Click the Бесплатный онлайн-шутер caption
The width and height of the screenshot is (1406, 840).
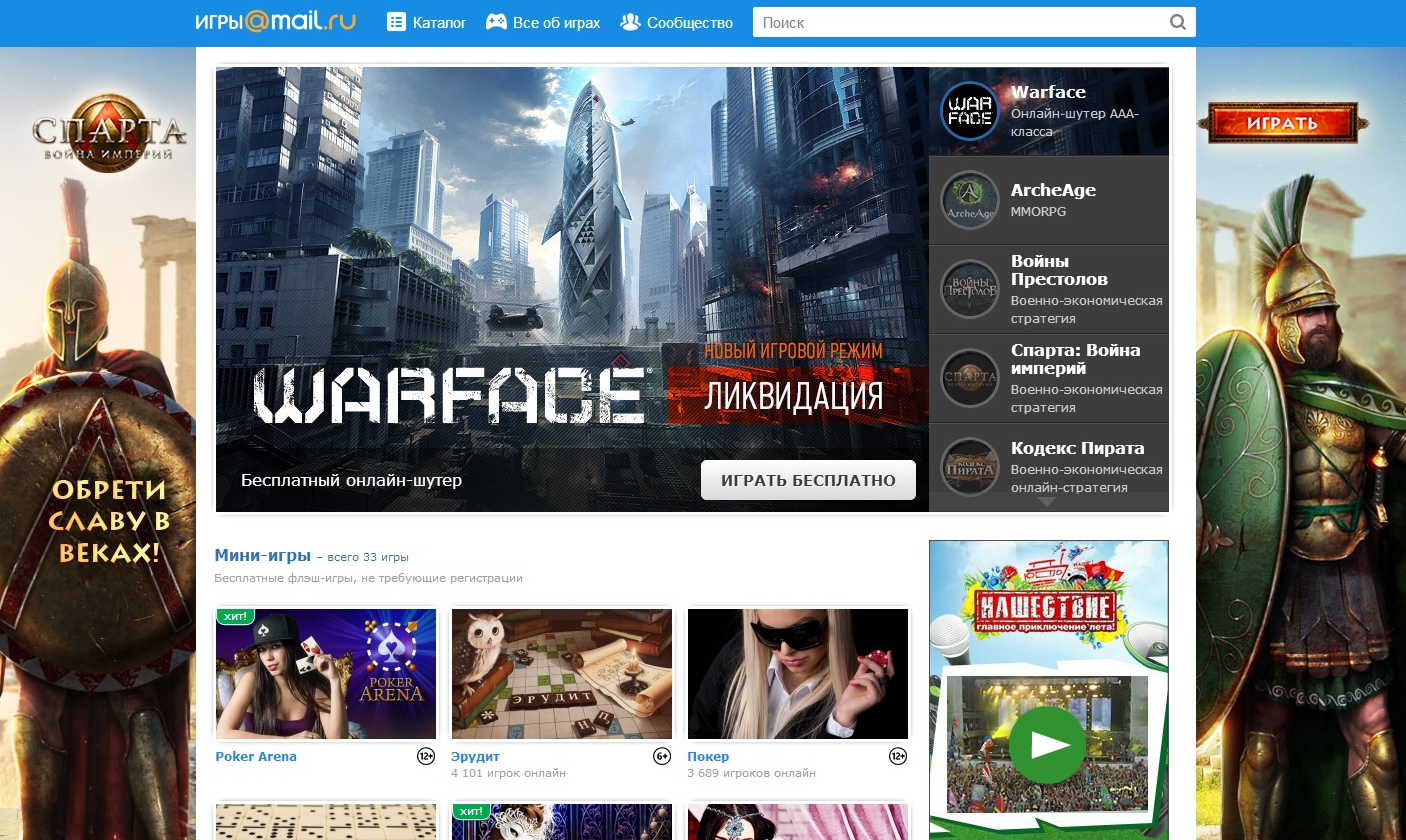tap(351, 480)
